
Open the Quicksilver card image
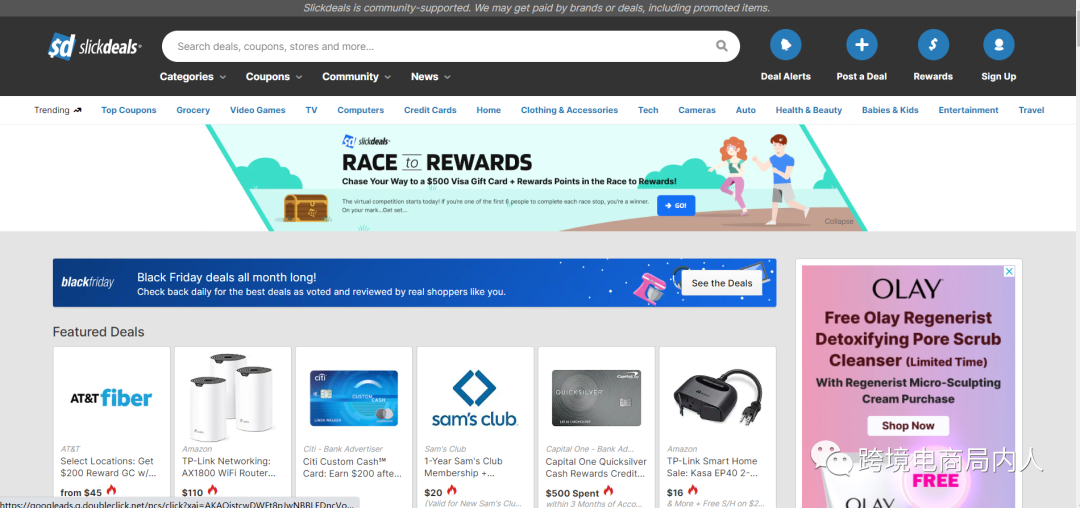click(596, 398)
